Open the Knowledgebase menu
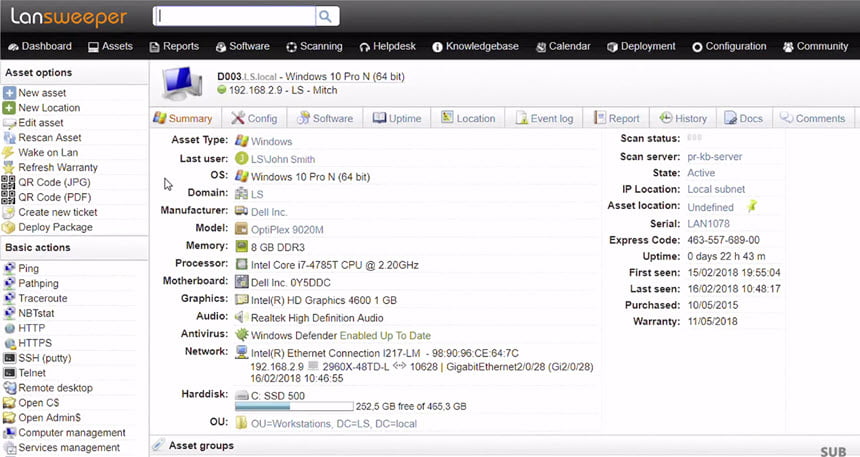The width and height of the screenshot is (860, 457). 476,47
